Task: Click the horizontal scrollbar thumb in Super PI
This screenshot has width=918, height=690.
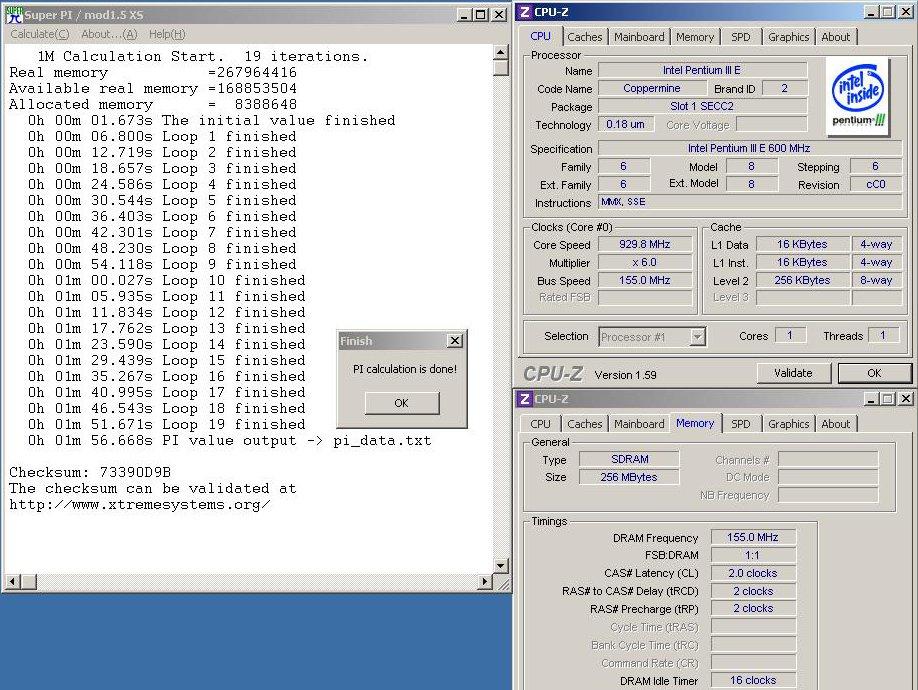Action: click(29, 582)
